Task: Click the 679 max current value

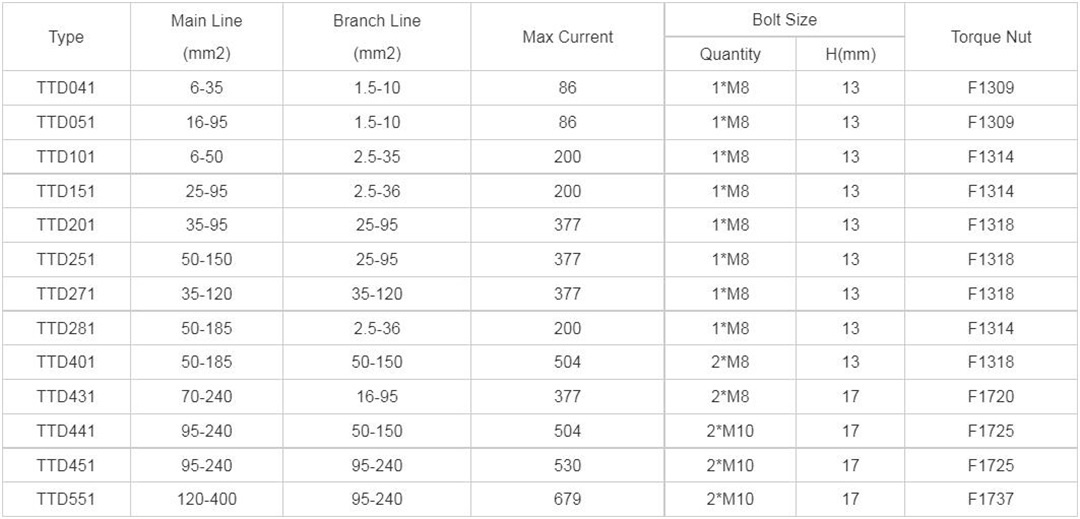Action: [568, 499]
